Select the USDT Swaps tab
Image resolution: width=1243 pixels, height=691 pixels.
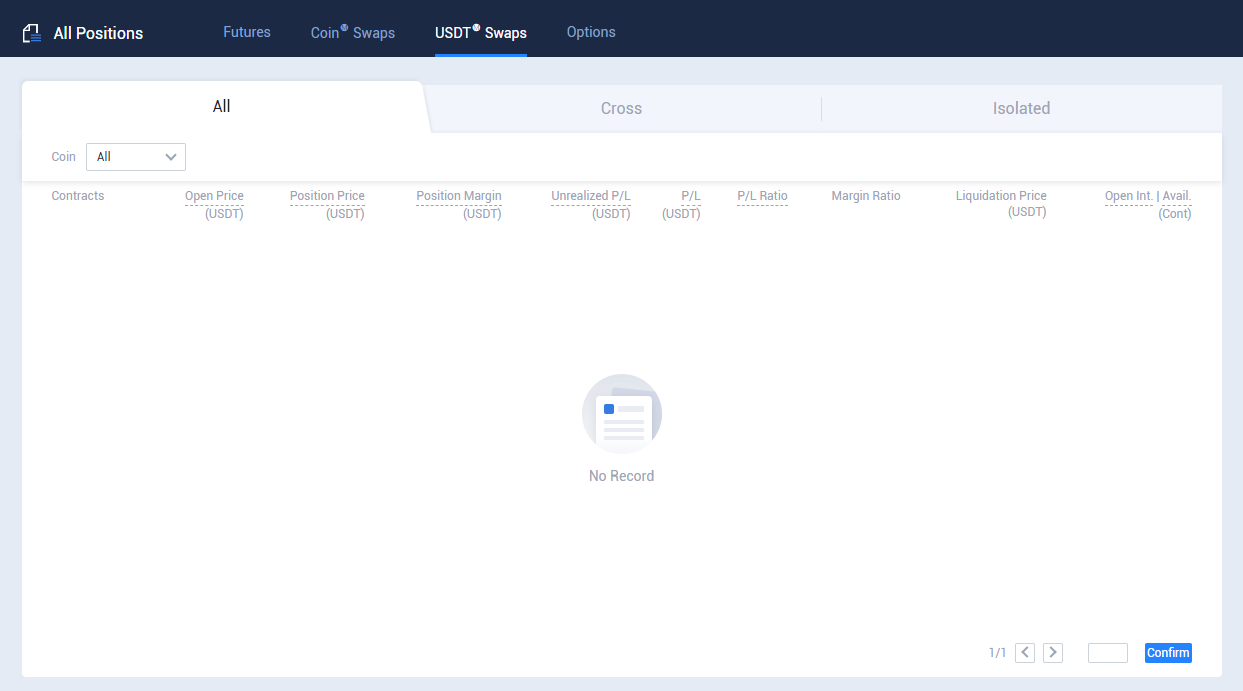[480, 32]
